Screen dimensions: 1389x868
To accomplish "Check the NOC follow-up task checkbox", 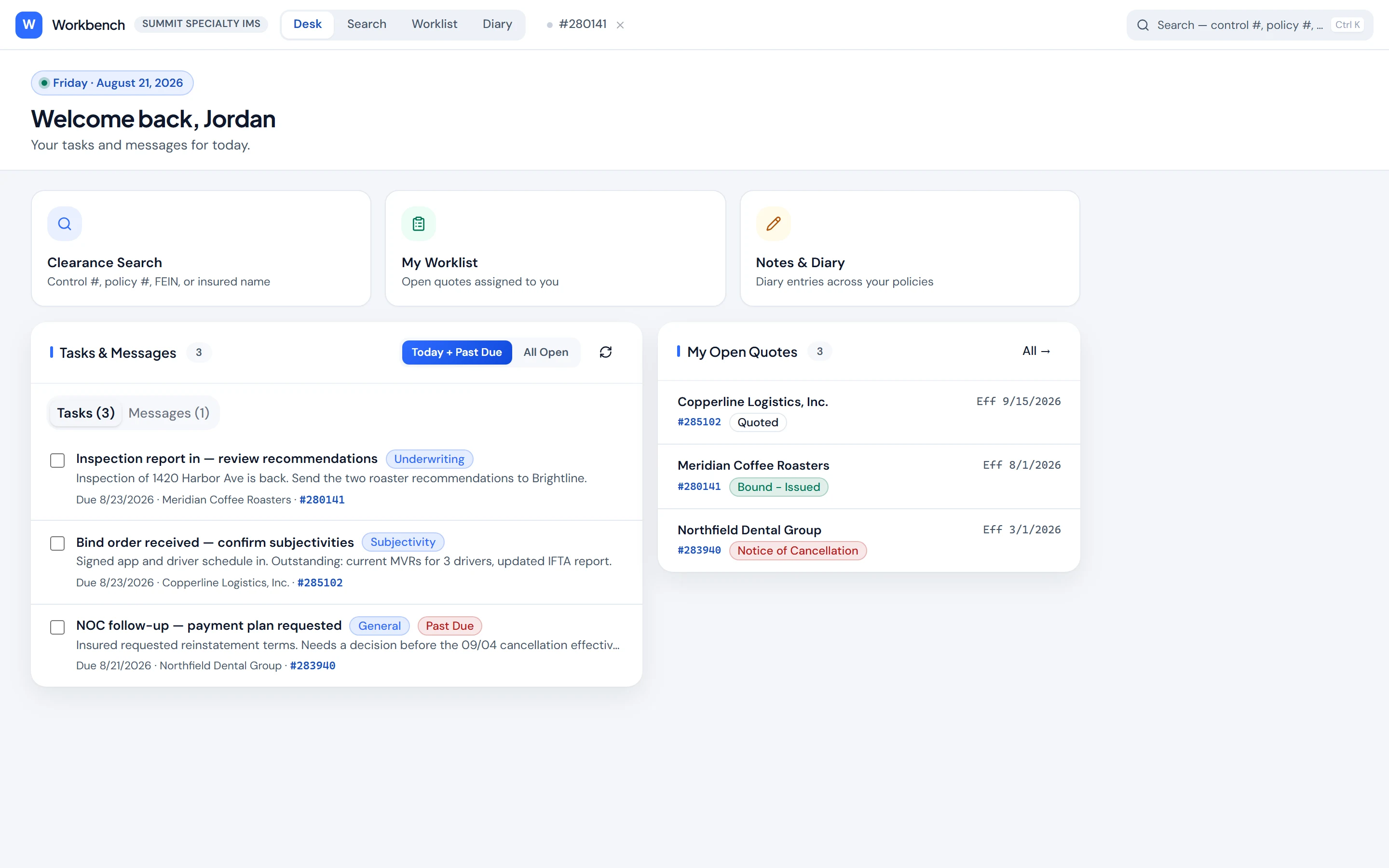I will click(x=57, y=627).
